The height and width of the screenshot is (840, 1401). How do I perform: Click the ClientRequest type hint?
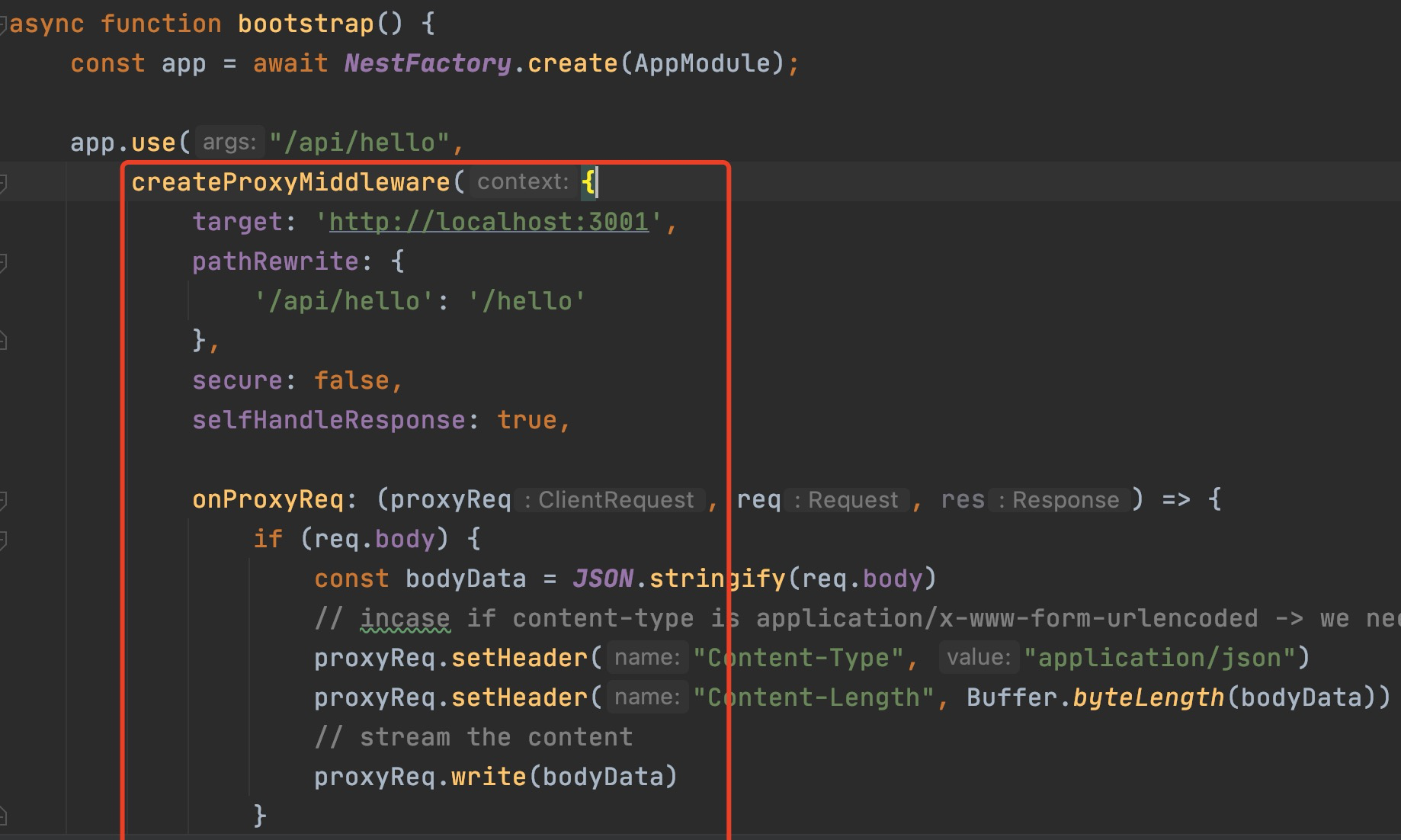610,500
